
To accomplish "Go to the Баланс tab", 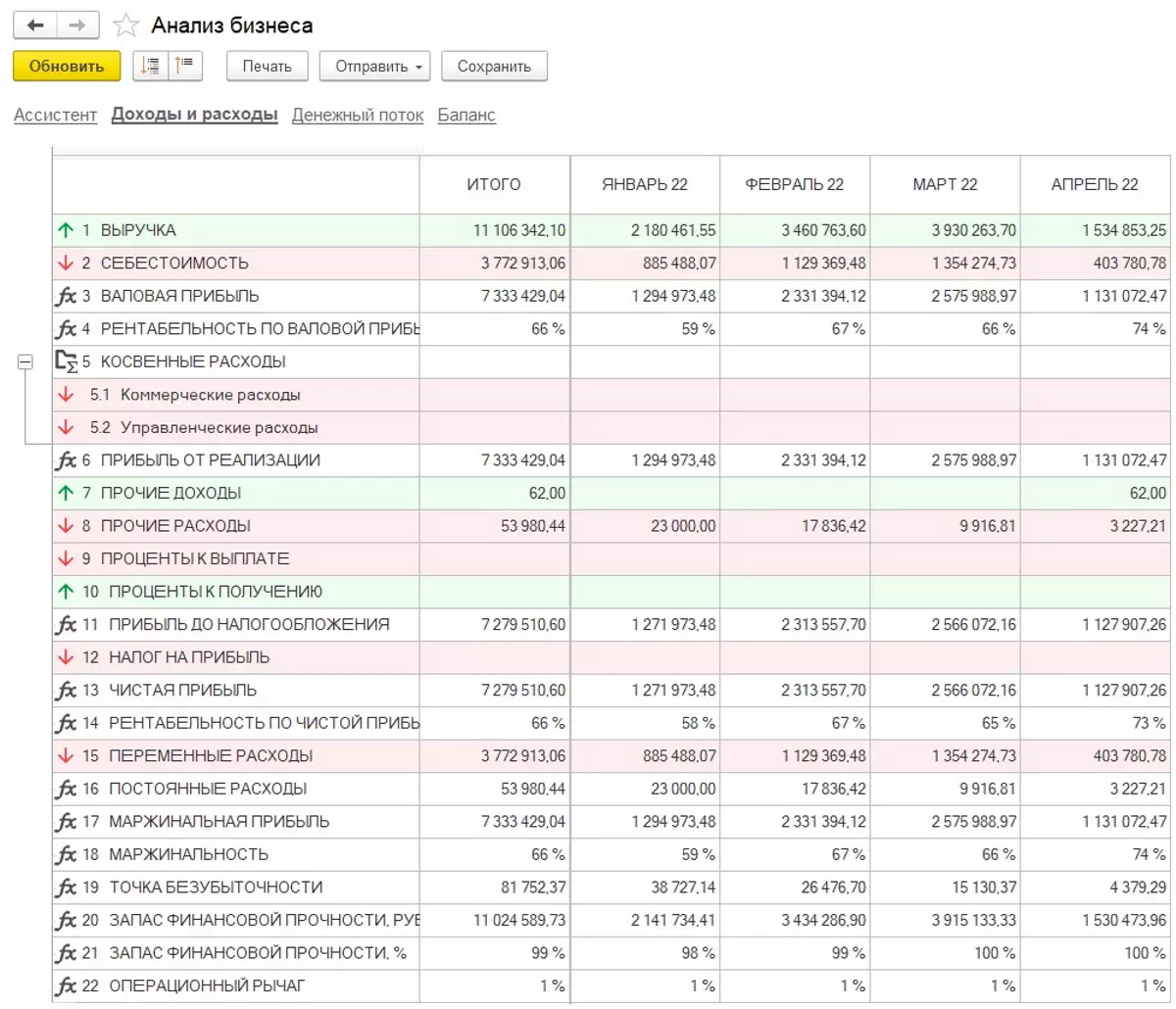I will 466,115.
